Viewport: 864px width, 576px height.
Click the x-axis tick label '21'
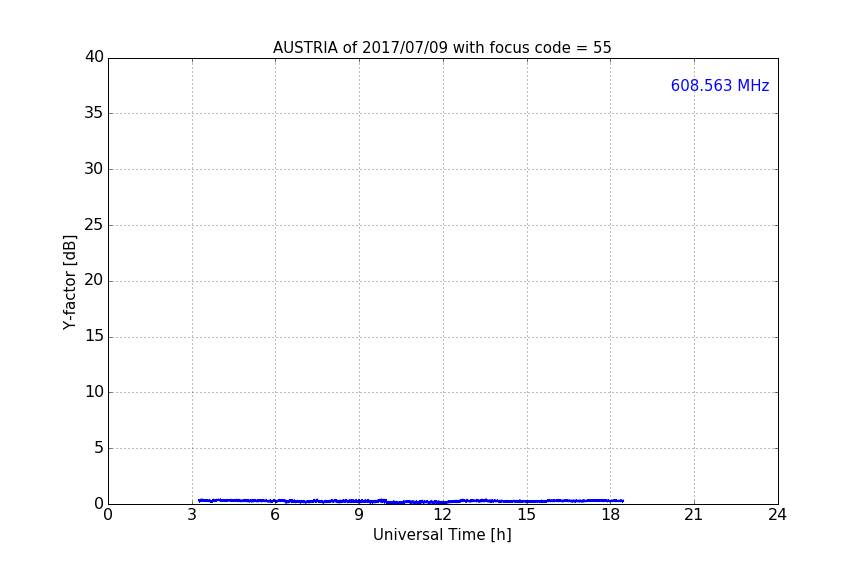click(x=694, y=515)
